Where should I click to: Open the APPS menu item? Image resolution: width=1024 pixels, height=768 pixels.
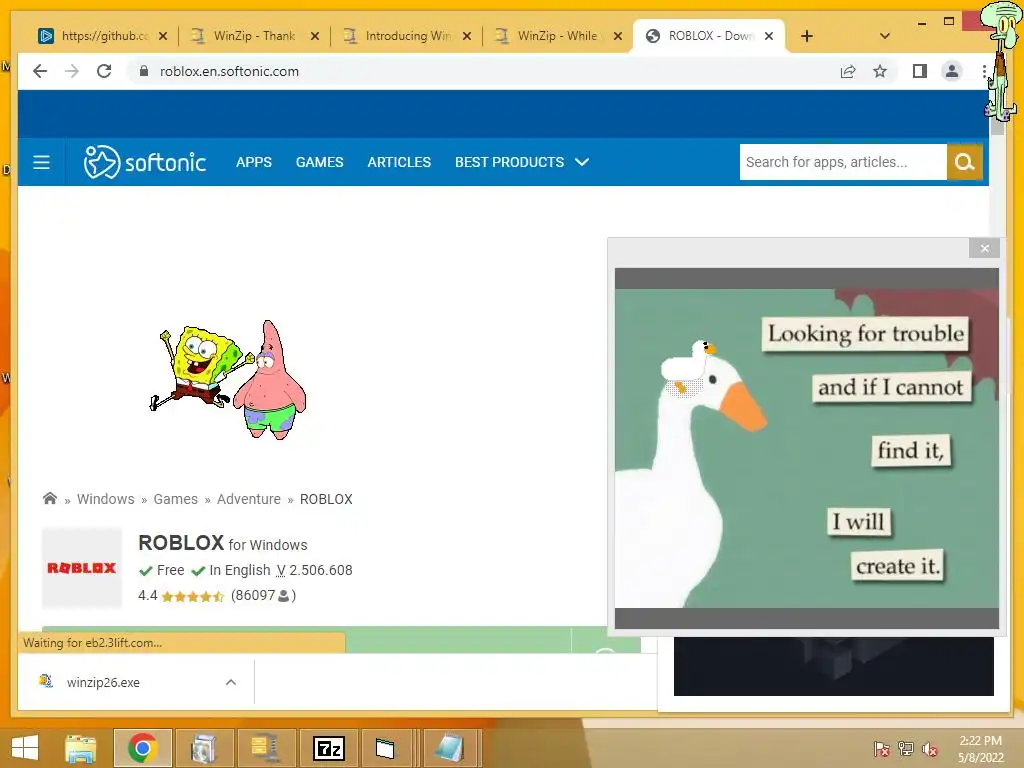click(254, 162)
